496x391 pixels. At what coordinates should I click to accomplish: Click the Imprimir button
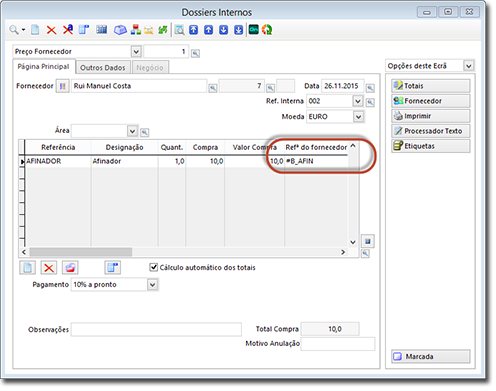[x=431, y=116]
